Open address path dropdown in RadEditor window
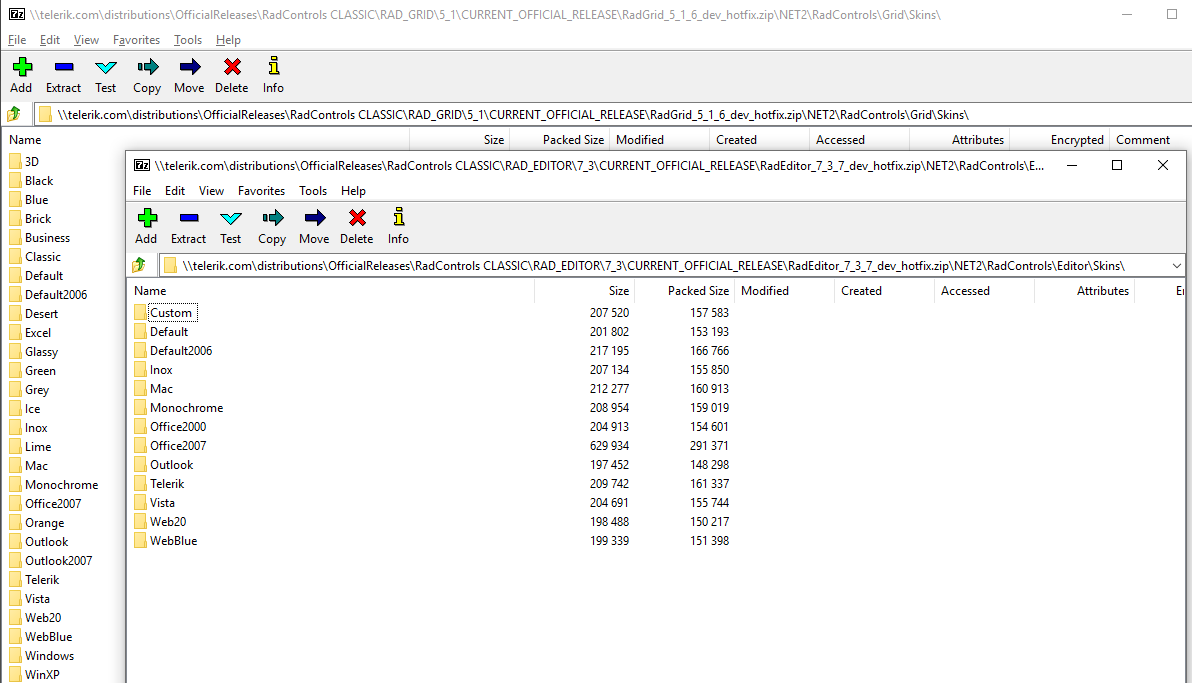The image size is (1192, 683). (1176, 265)
